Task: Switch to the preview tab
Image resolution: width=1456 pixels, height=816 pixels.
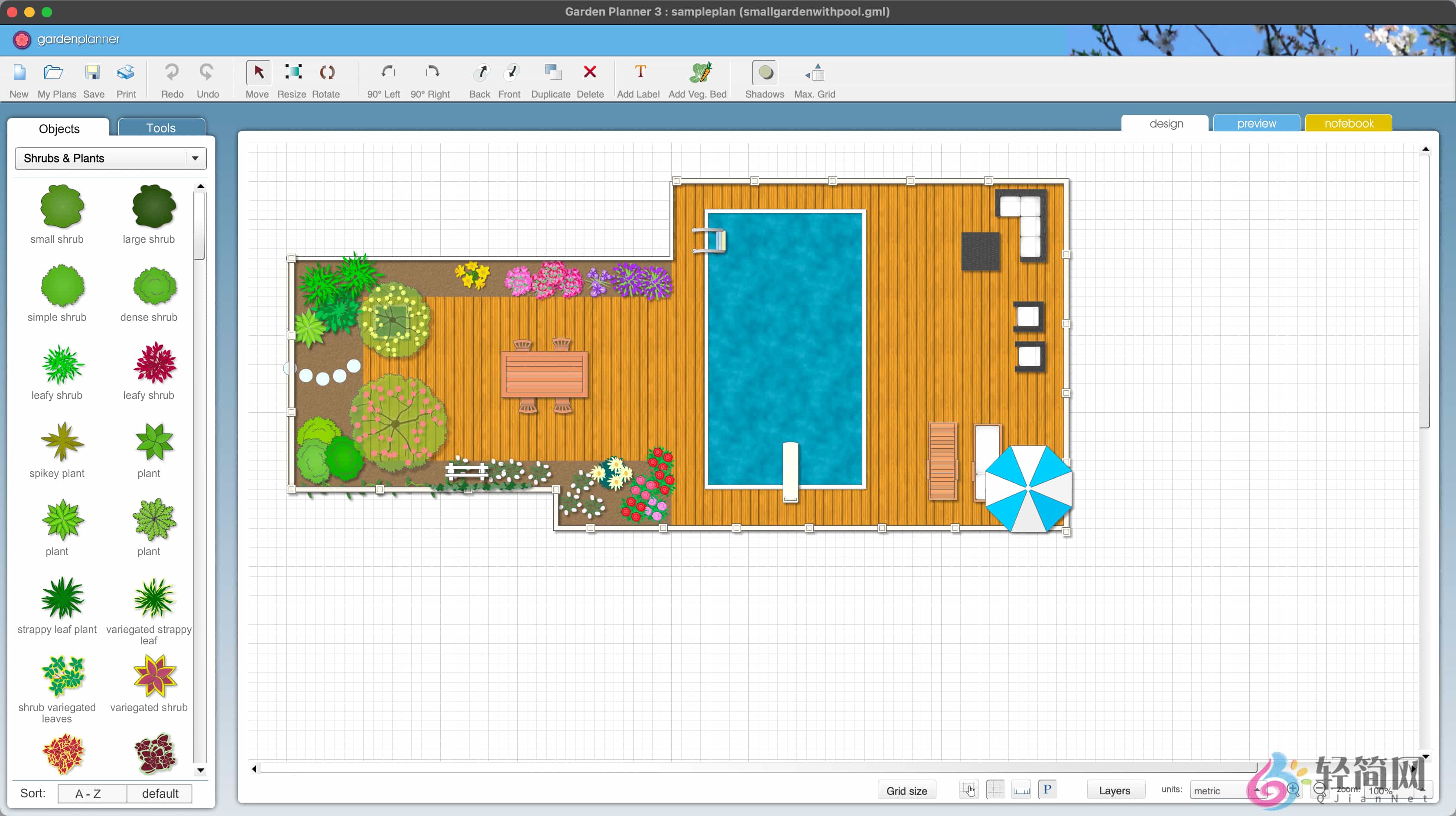Action: (1256, 123)
